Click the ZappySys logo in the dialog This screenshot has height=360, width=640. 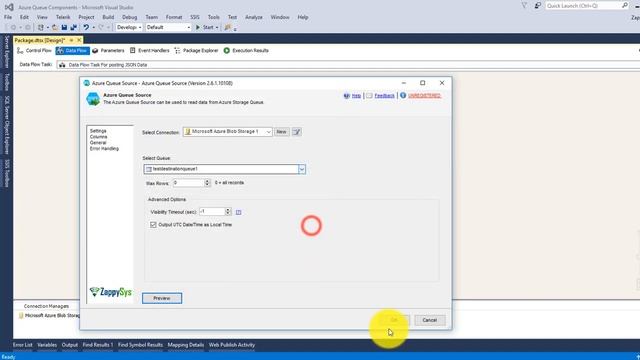pos(111,291)
